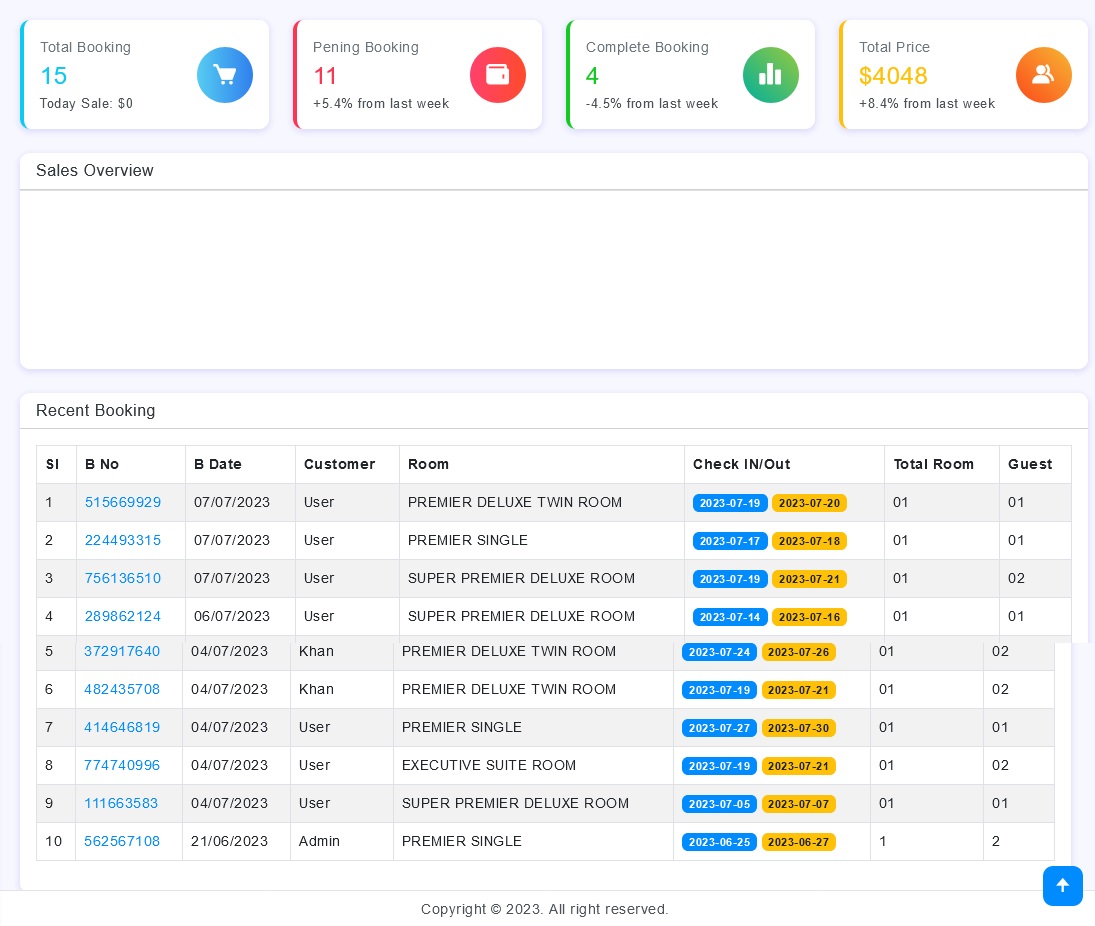Open booking number 224493315
Screen dimensions: 1095x926
123,540
